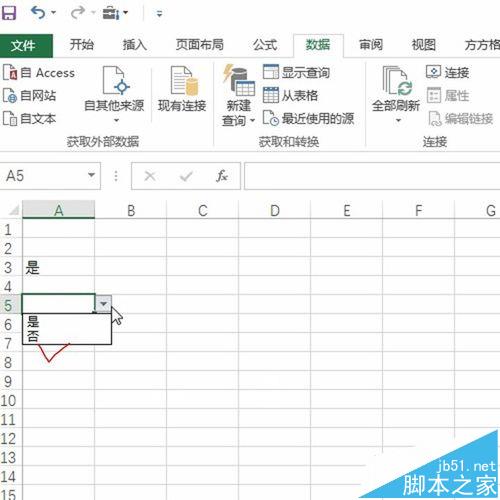Viewport: 500px width, 500px height.
Task: Choose 是 from the dropdown list
Action: point(67,321)
